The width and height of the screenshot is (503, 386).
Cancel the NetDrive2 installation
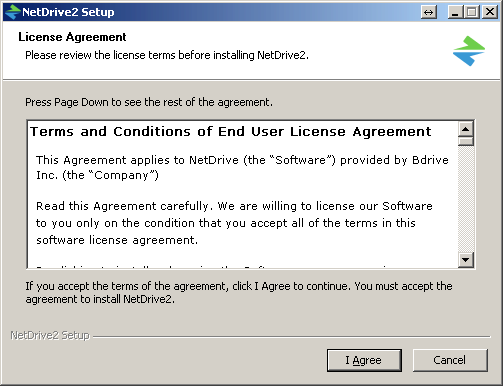(x=450, y=360)
